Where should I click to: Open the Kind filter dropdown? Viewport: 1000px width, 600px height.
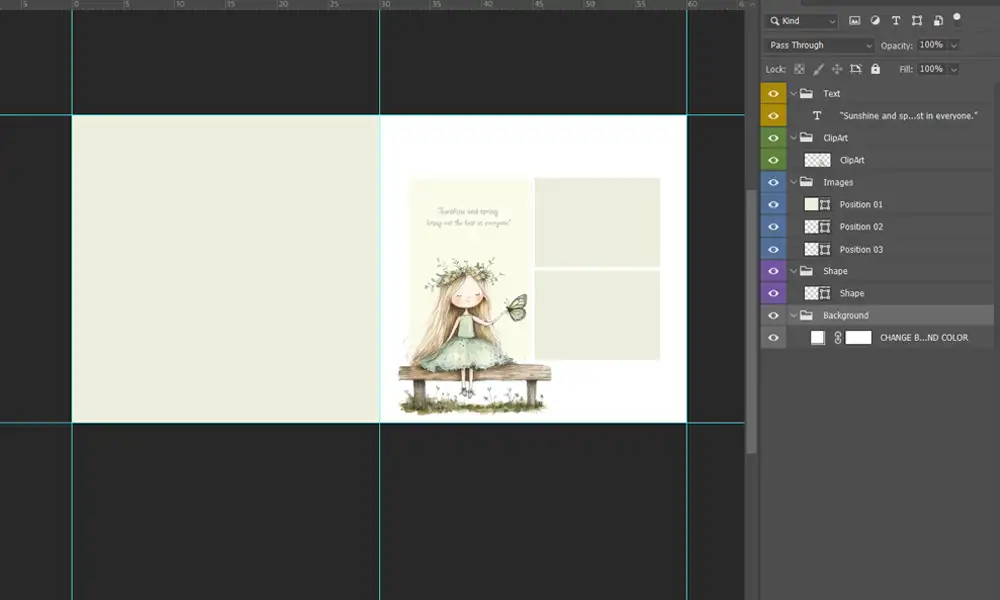(x=802, y=21)
